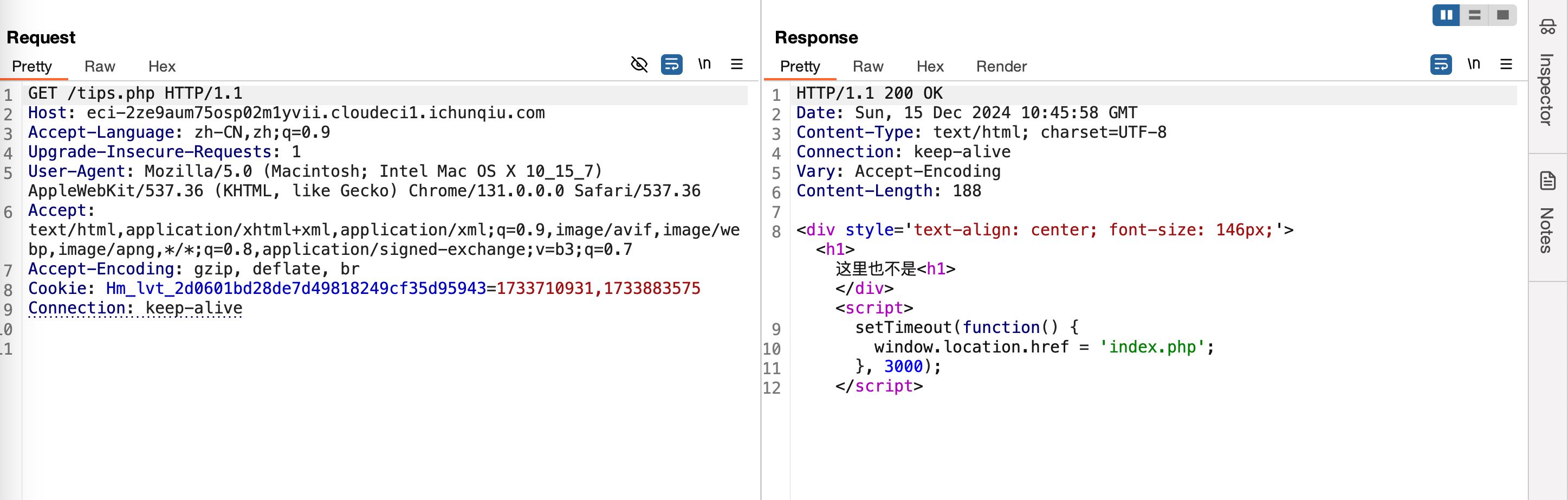The height and width of the screenshot is (500, 1568).
Task: Select side-by-side split layout icon
Action: pyautogui.click(x=1446, y=15)
